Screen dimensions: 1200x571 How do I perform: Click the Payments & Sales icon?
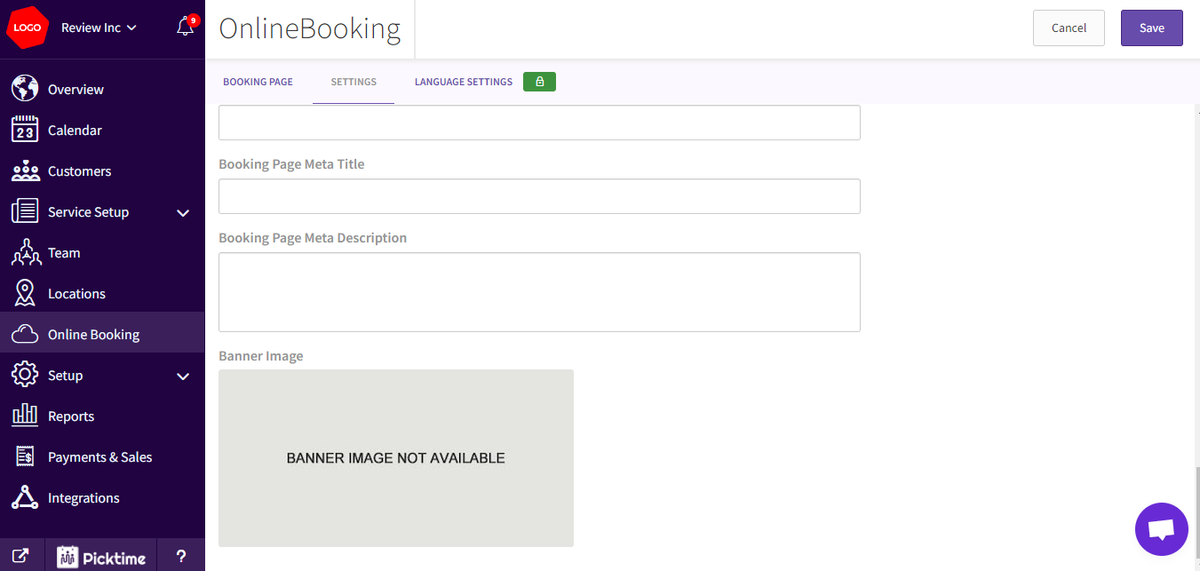pos(25,457)
